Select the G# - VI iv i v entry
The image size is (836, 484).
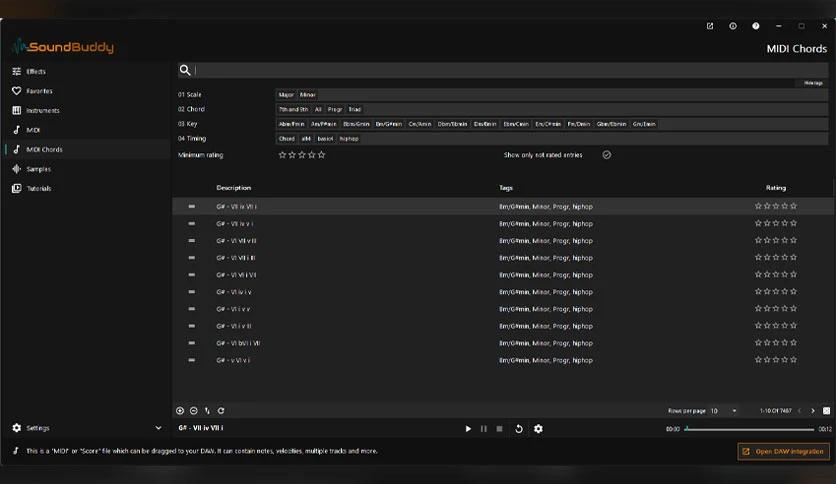click(x=503, y=292)
